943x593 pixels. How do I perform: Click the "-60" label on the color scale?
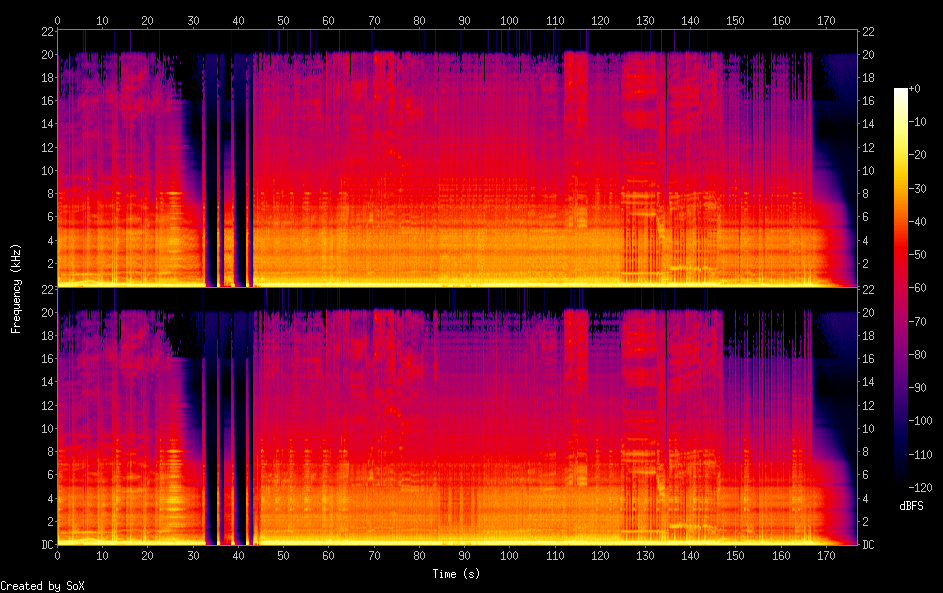[918, 287]
